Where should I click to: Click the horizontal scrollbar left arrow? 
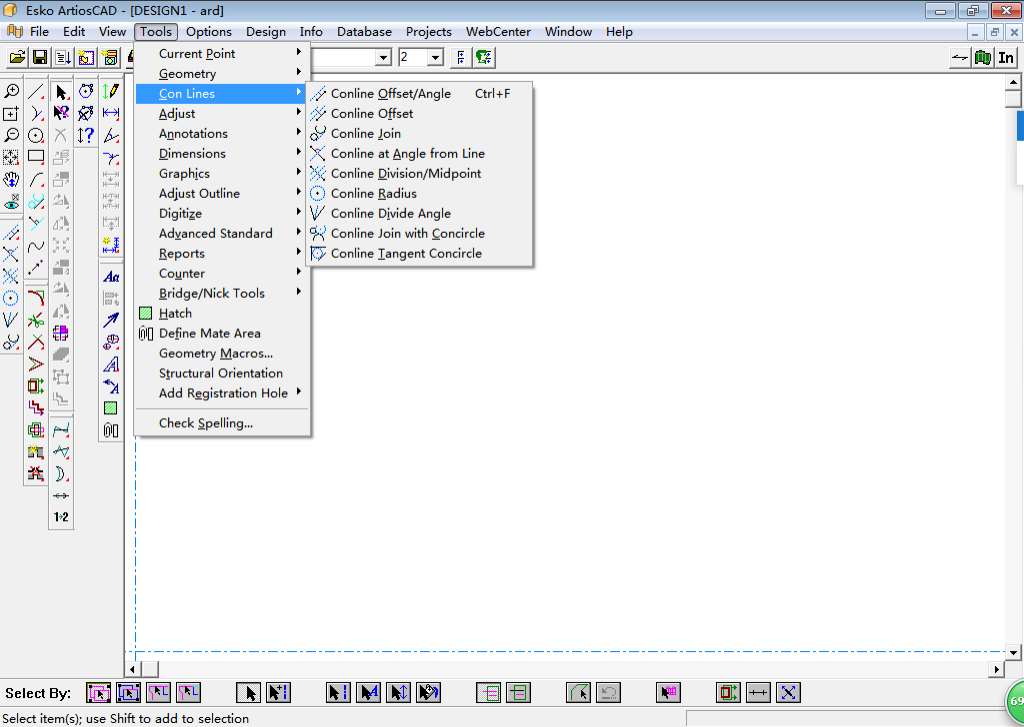(x=132, y=669)
